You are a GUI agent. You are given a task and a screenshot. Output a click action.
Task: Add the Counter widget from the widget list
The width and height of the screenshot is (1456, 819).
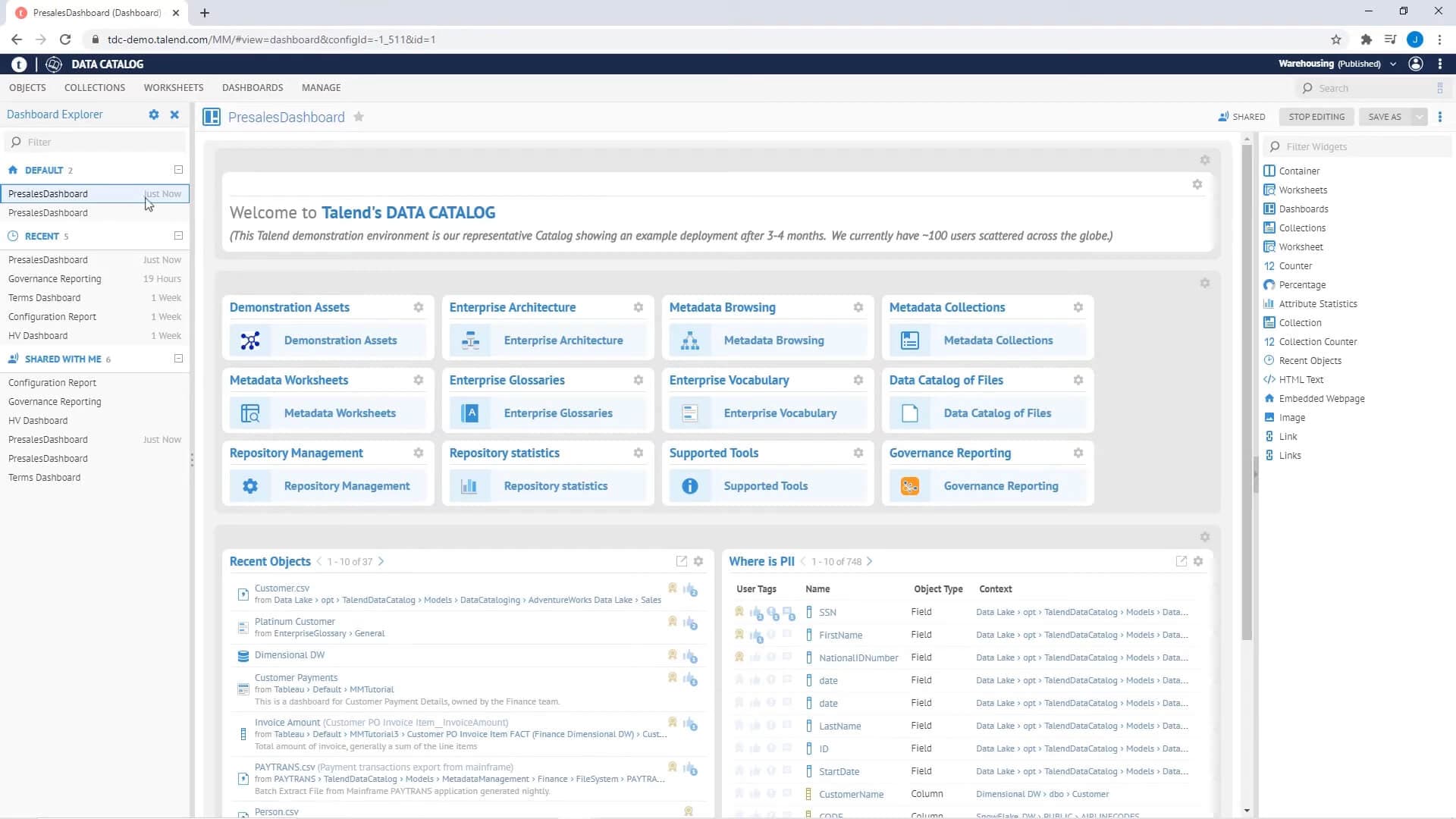(1295, 265)
